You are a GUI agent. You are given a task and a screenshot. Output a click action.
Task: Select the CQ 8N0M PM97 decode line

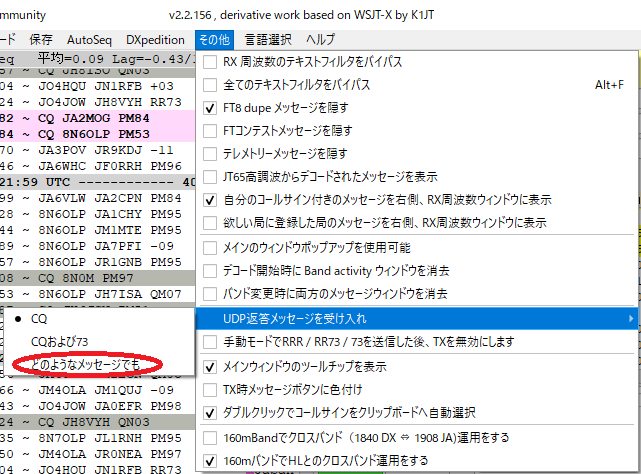click(97, 278)
